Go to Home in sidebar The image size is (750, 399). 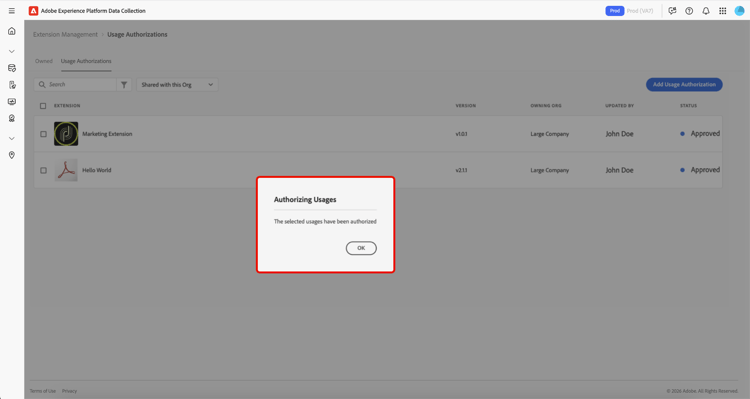point(11,31)
